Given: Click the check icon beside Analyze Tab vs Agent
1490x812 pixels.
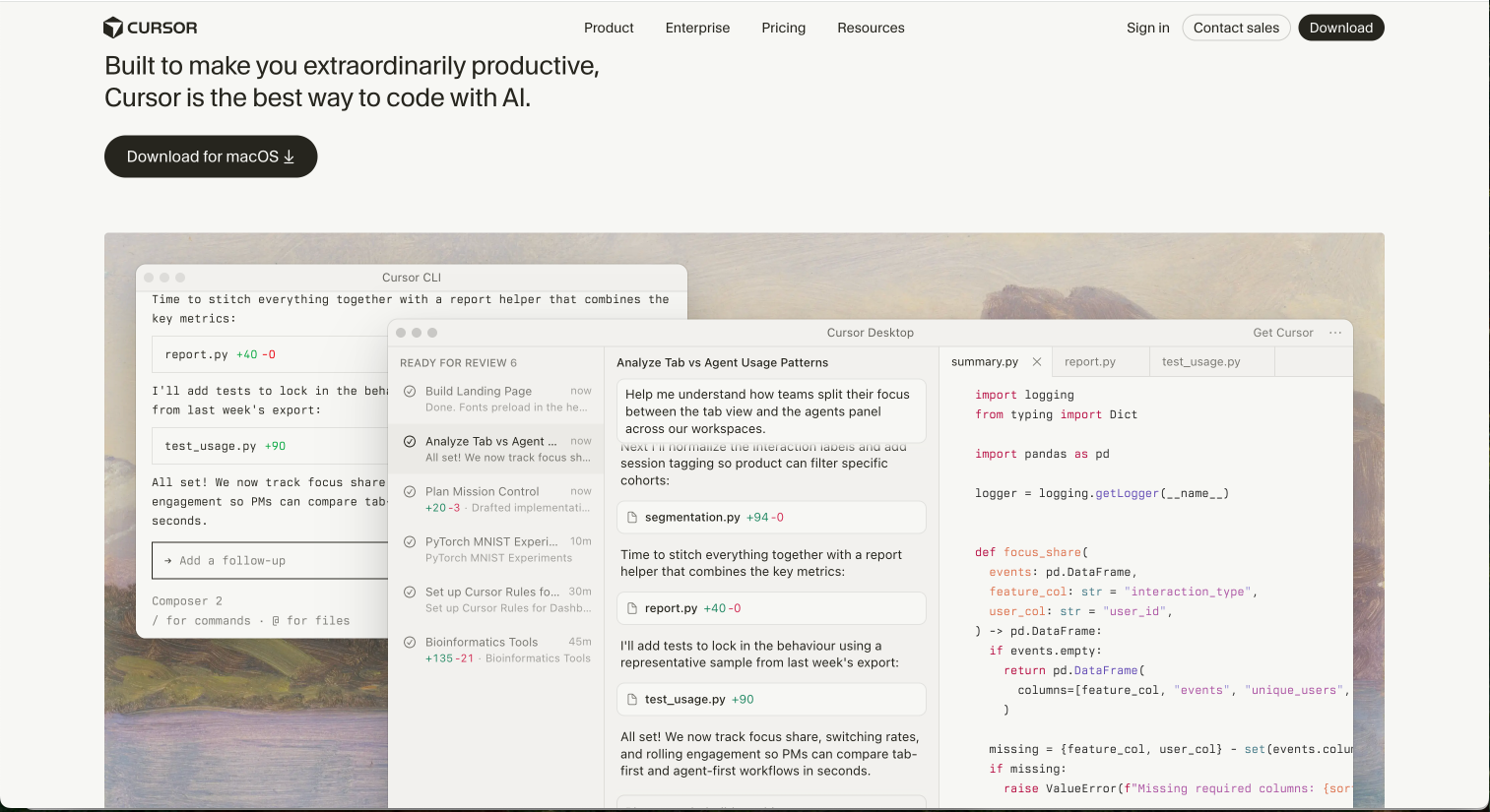Looking at the screenshot, I should (x=410, y=441).
